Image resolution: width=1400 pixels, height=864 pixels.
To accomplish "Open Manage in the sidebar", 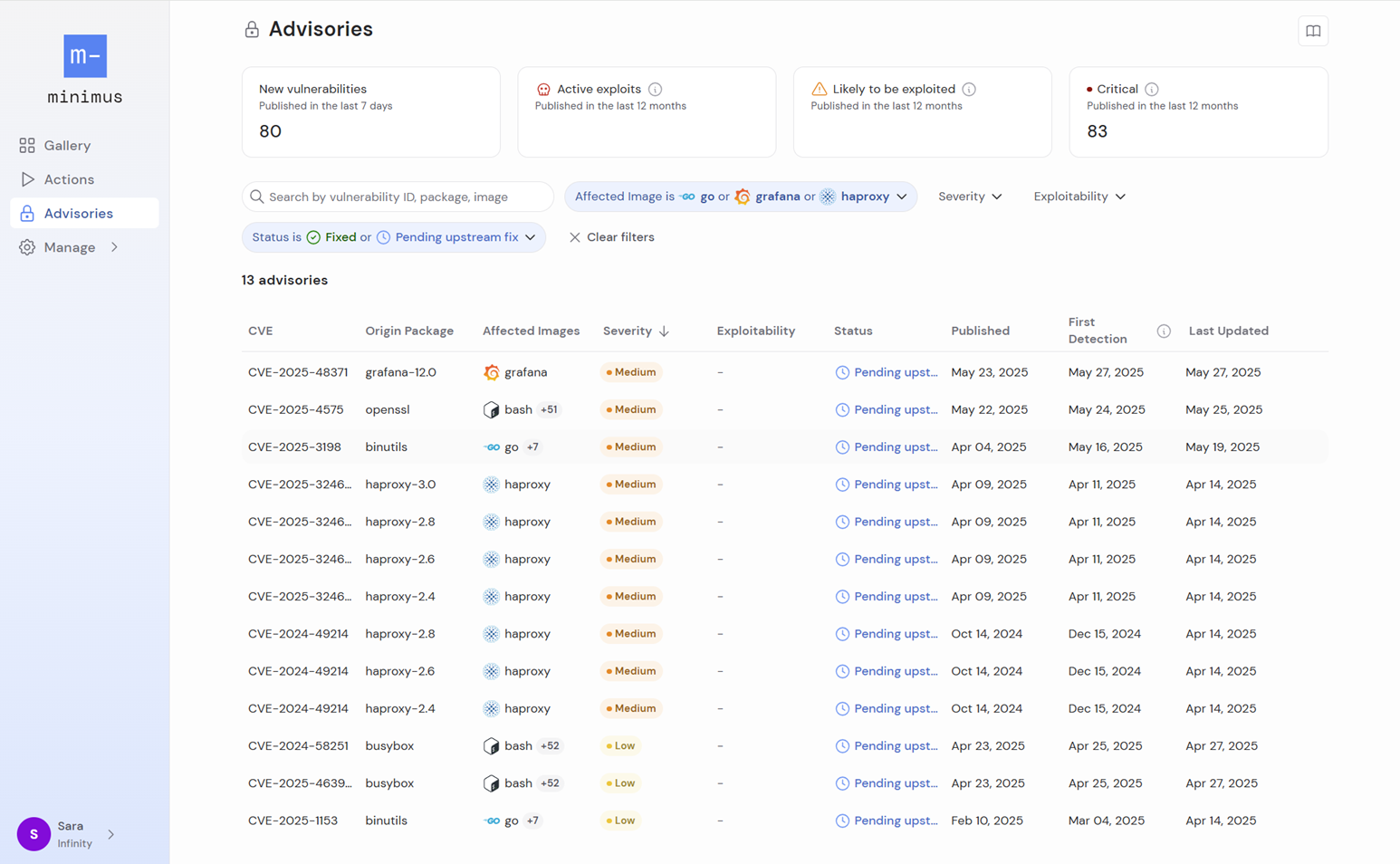I will 84,247.
